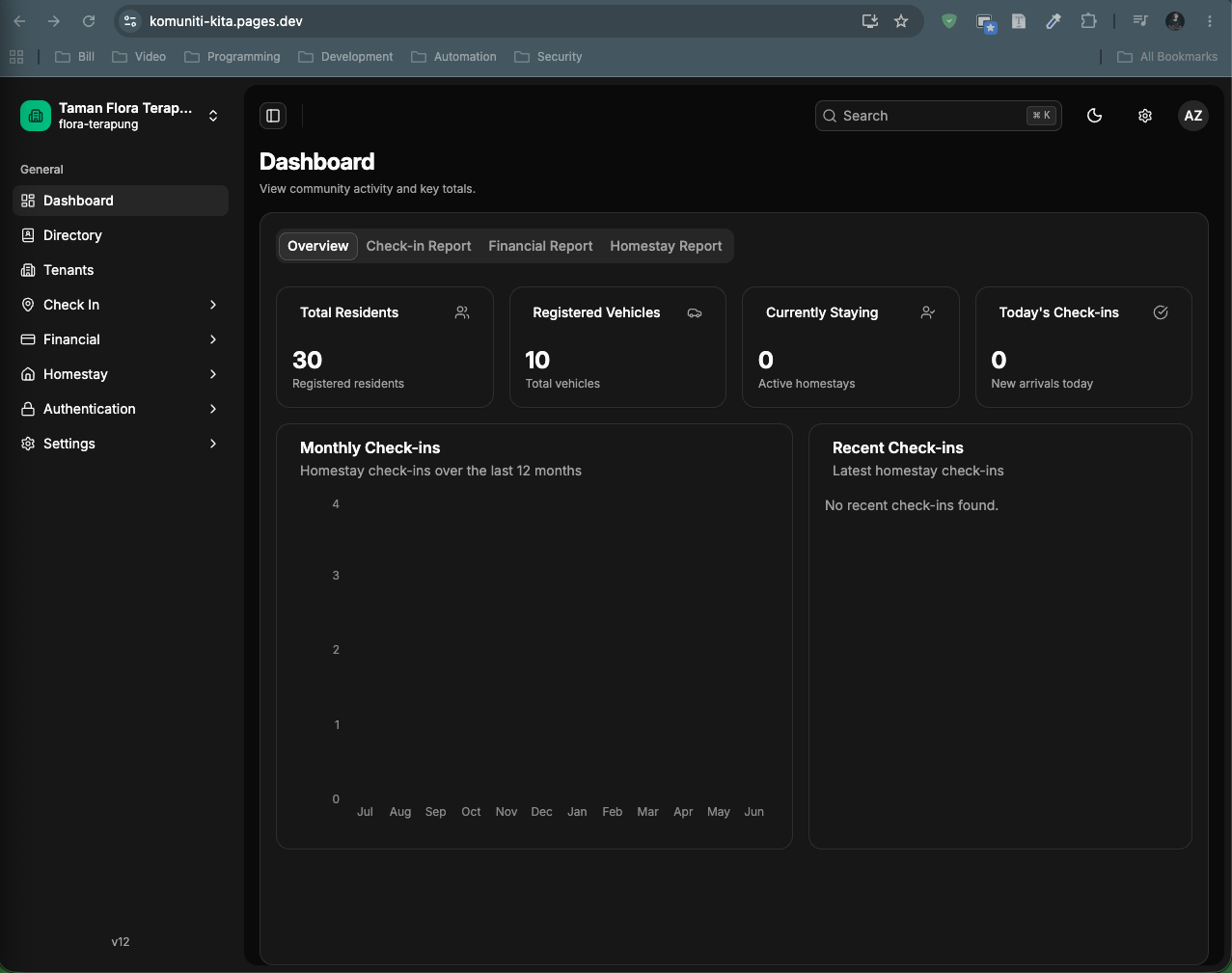The image size is (1232, 973).
Task: Click the Authentication lock icon
Action: pyautogui.click(x=28, y=409)
